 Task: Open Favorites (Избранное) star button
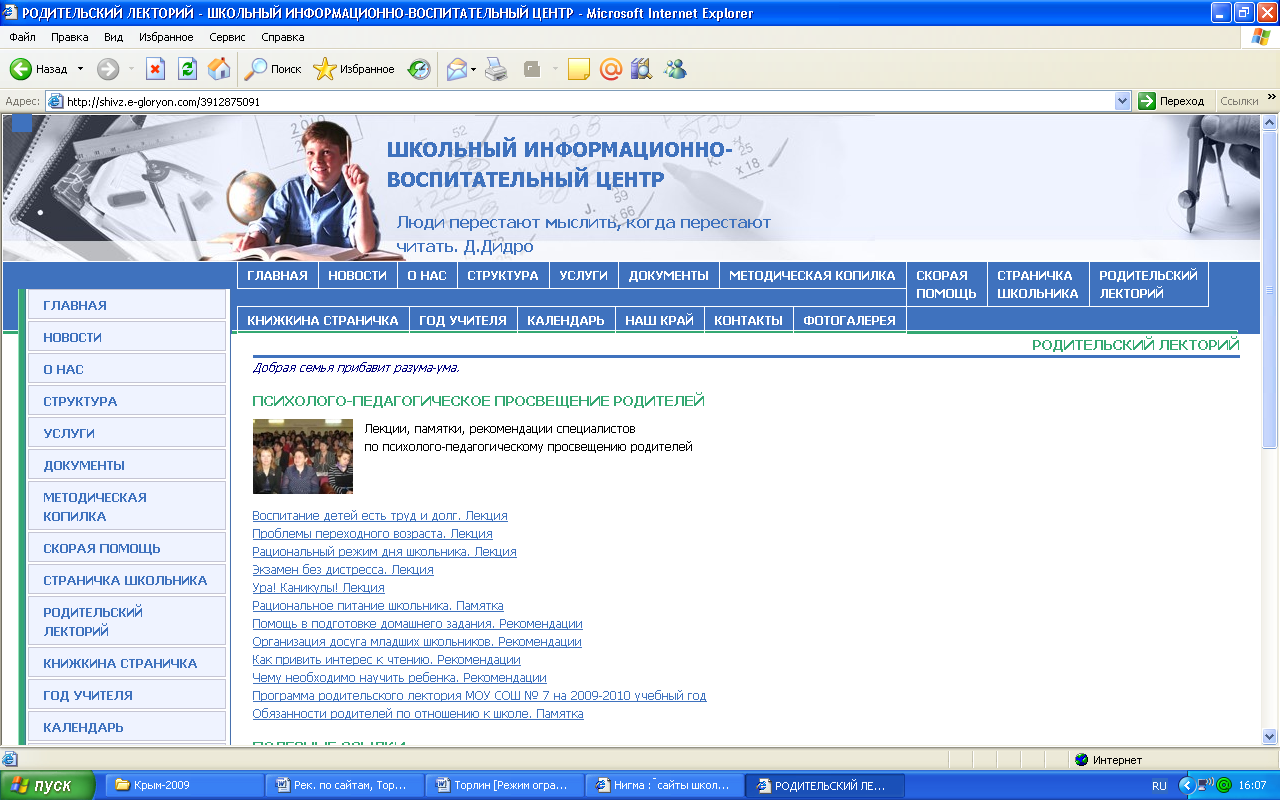[x=354, y=69]
